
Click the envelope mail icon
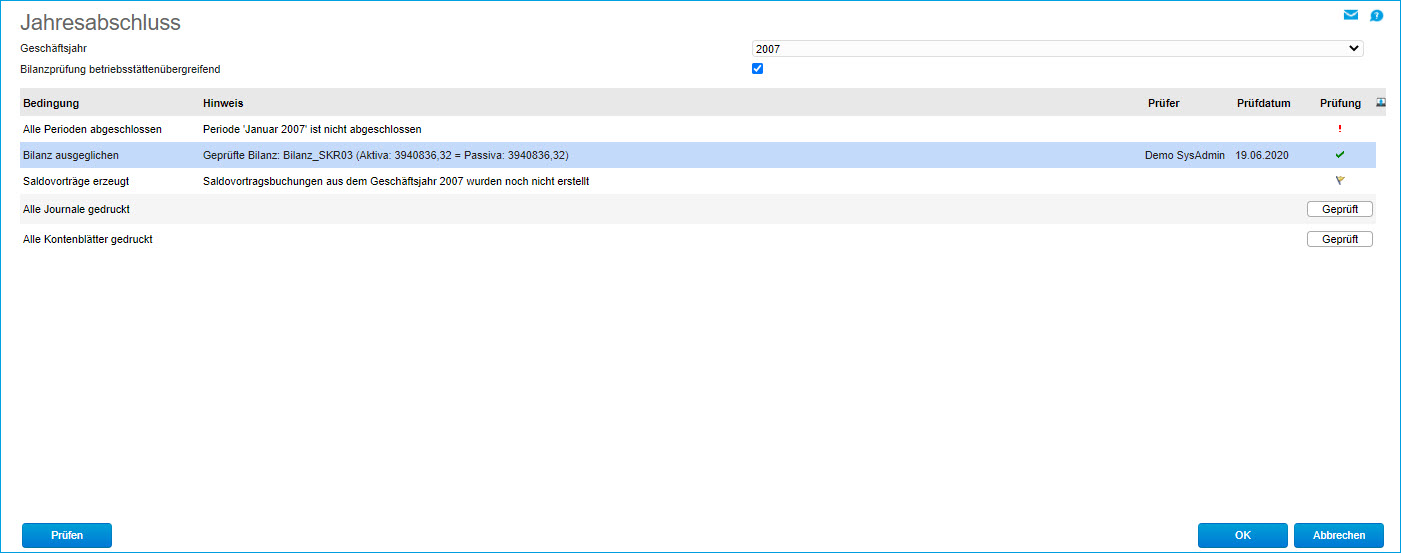click(x=1351, y=16)
